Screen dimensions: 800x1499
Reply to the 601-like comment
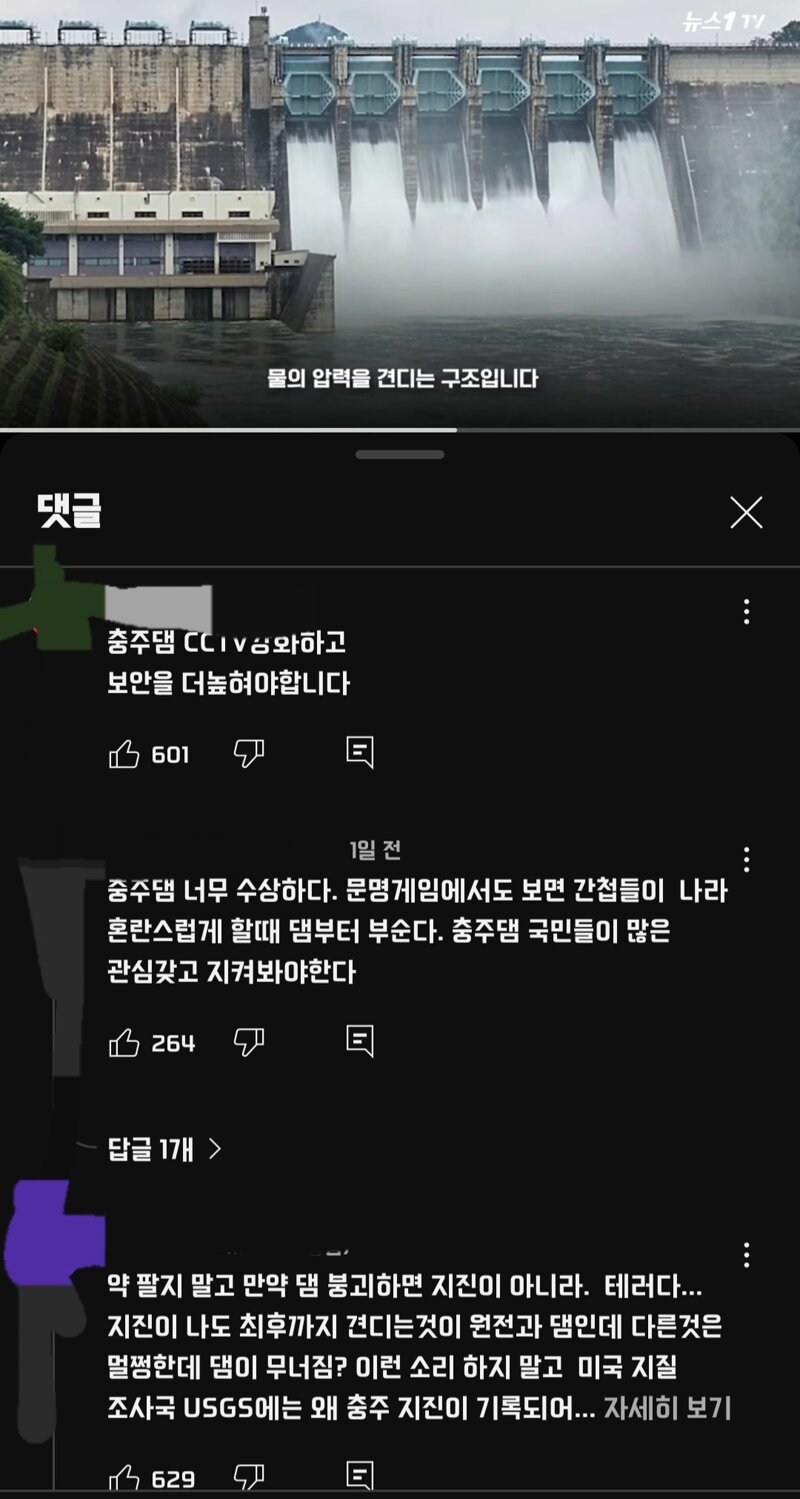360,753
